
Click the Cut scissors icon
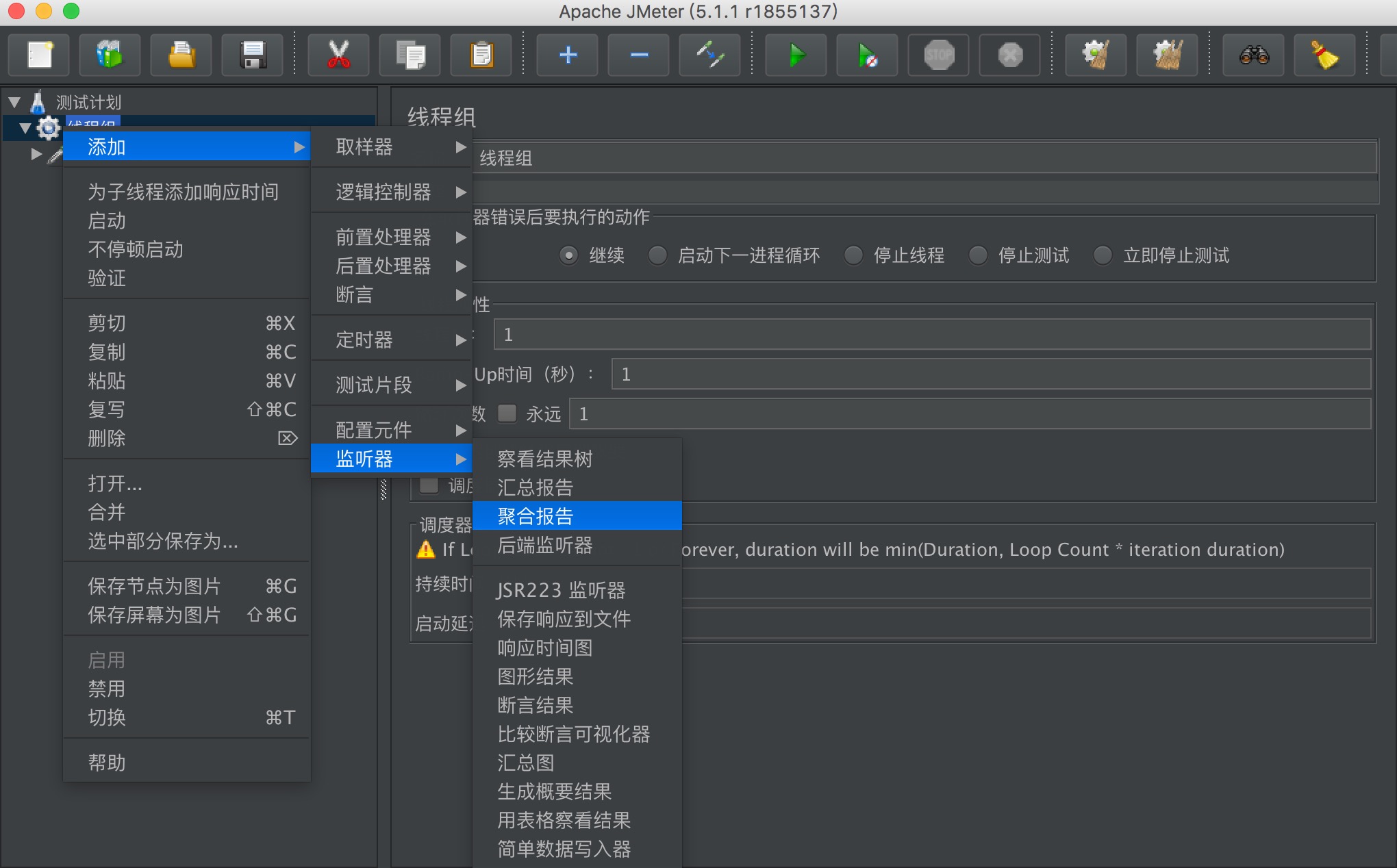[338, 55]
